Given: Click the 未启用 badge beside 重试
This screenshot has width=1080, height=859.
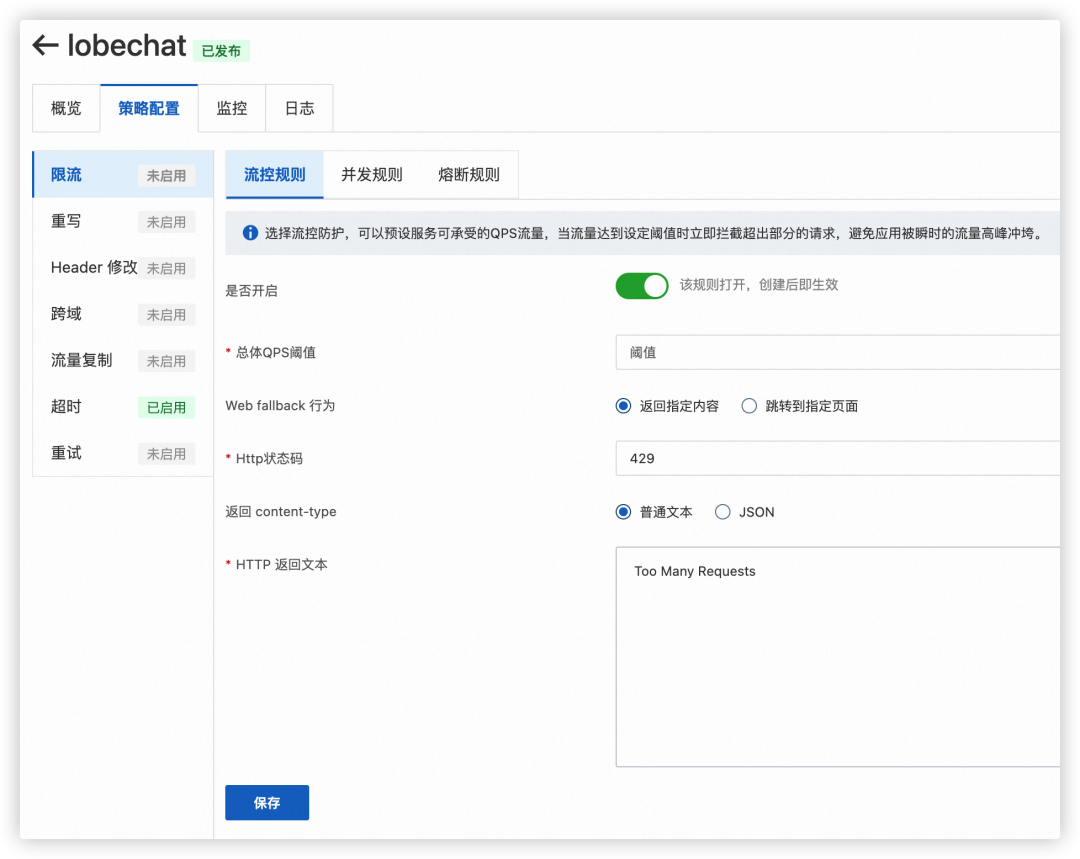Looking at the screenshot, I should click(x=167, y=454).
